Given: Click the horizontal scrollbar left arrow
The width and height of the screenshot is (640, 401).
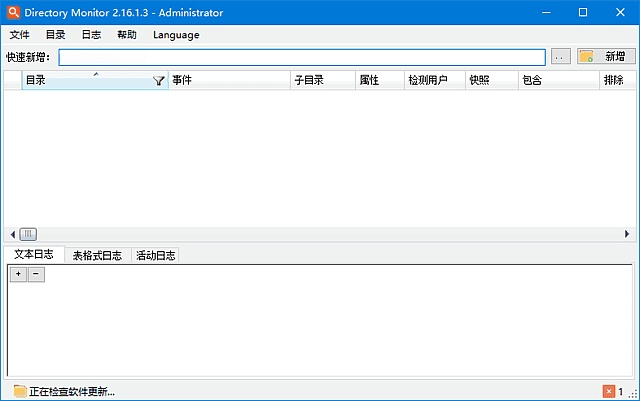Looking at the screenshot, I should [13, 234].
